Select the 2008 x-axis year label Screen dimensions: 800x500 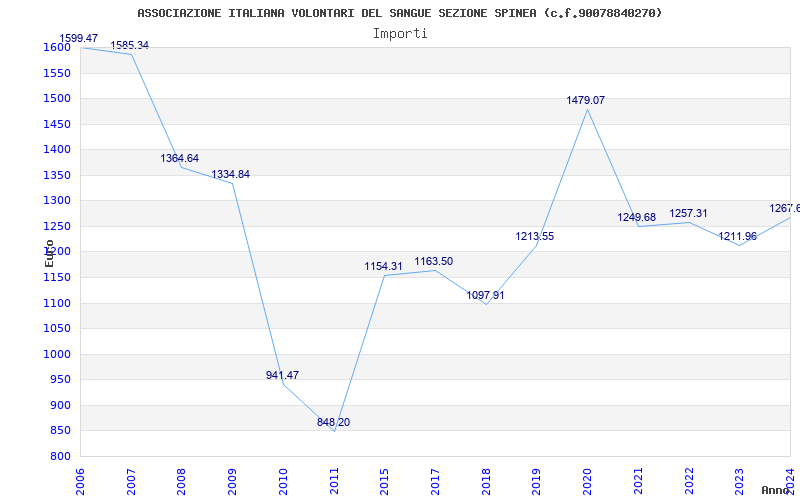(182, 482)
